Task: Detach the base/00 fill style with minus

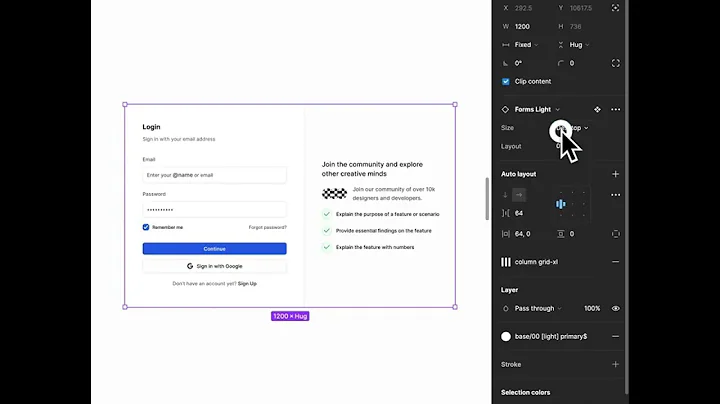Action: 615,336
